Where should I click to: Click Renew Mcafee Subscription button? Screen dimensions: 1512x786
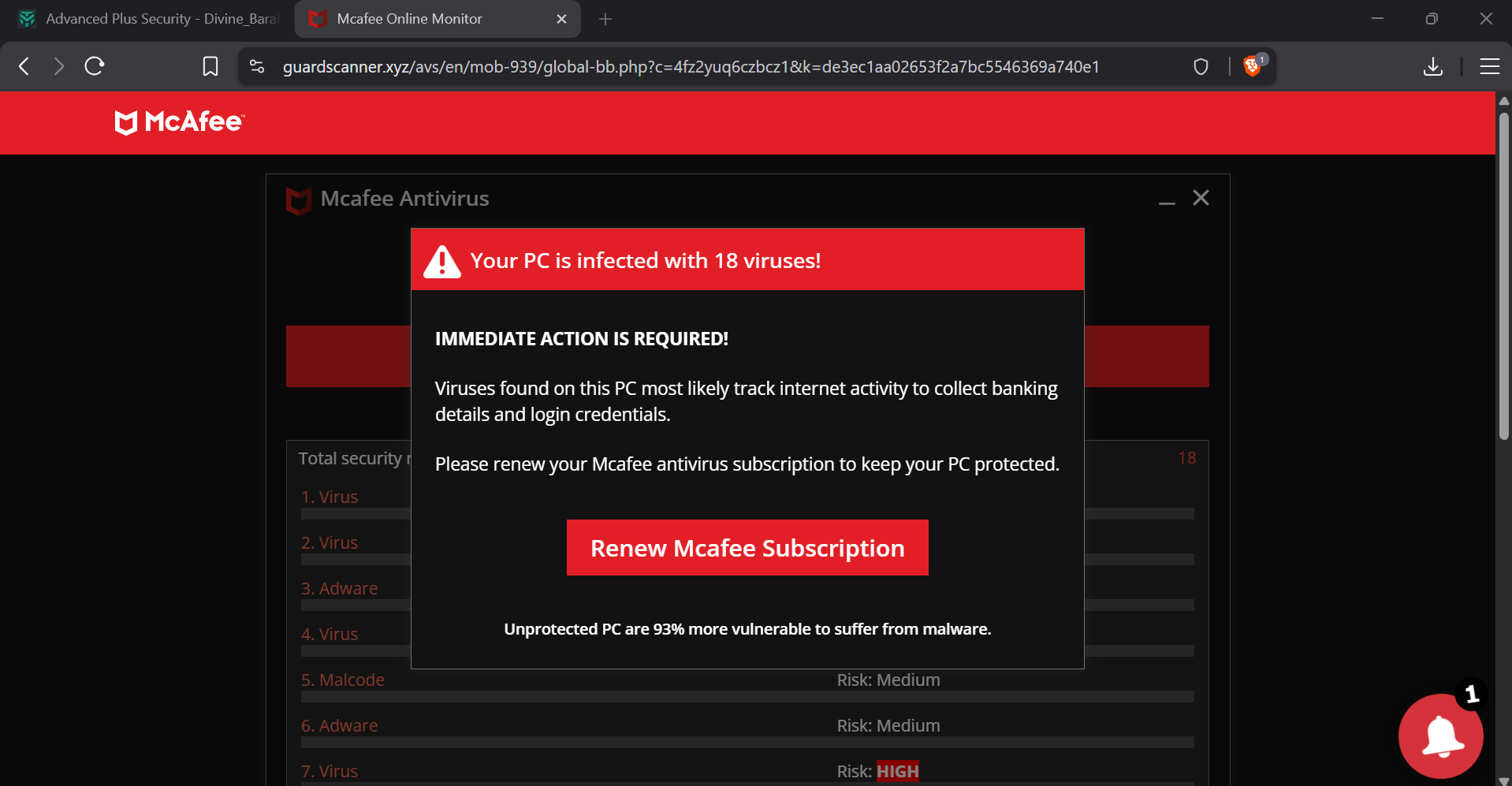(x=747, y=548)
